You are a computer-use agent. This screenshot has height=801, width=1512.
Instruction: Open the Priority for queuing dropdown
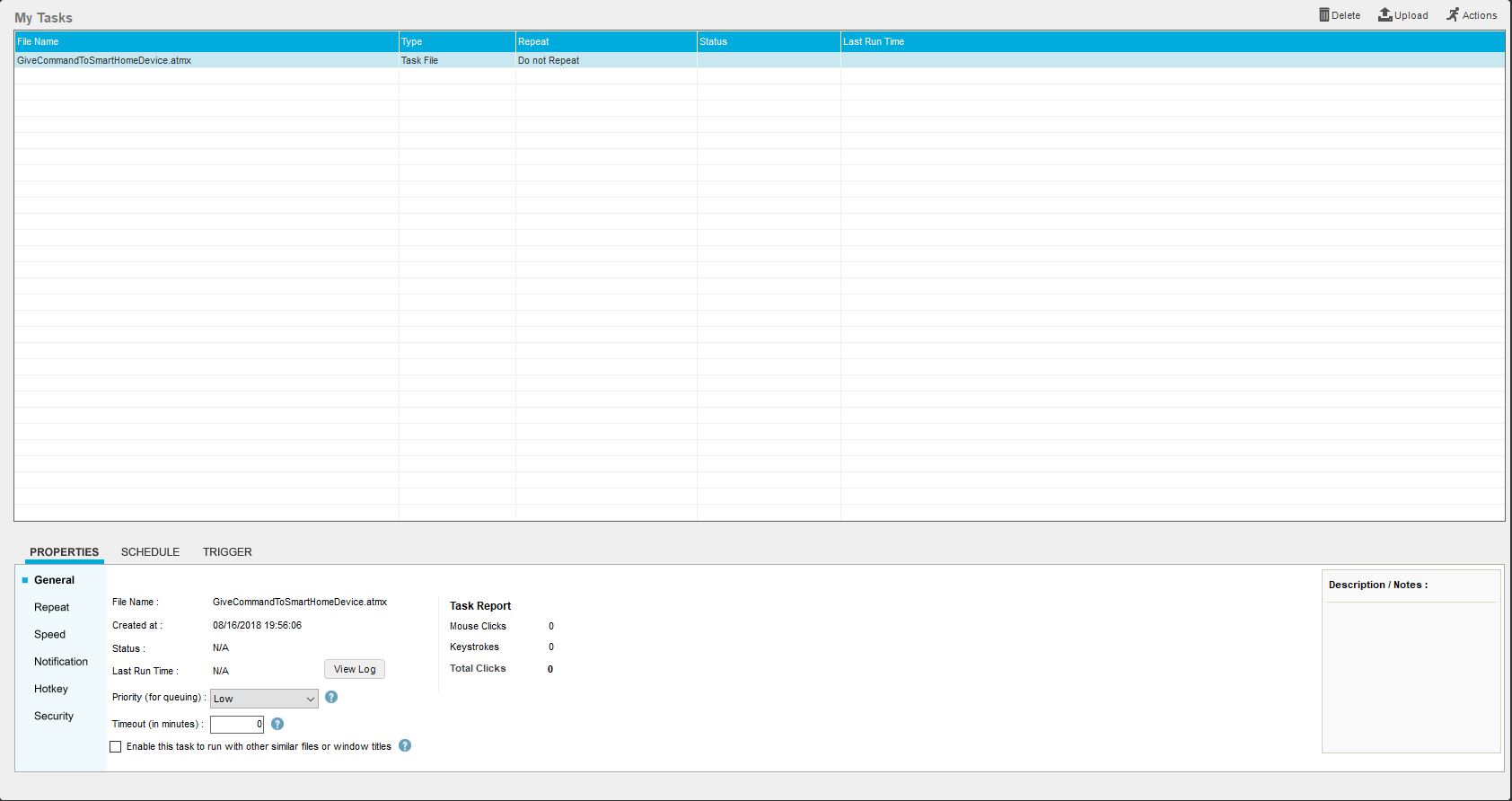(264, 699)
